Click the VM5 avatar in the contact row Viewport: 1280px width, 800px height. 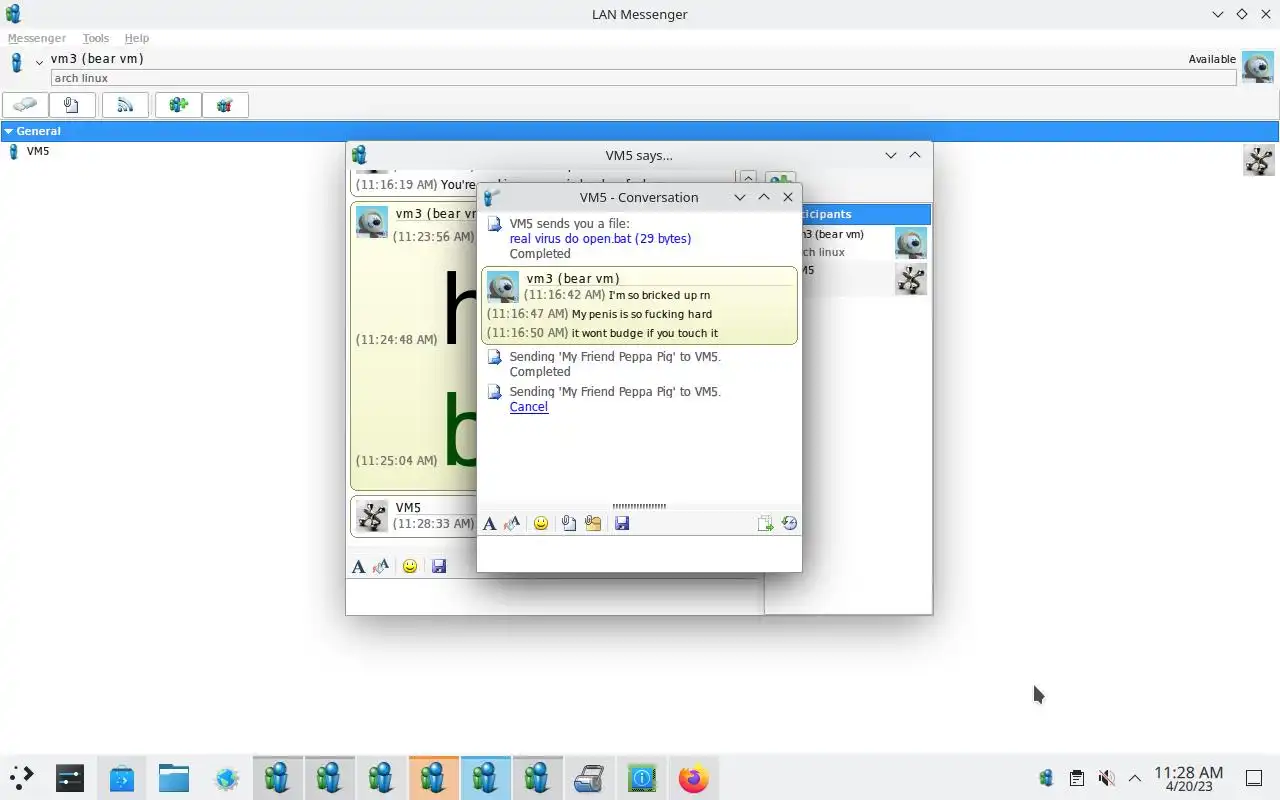point(1259,160)
